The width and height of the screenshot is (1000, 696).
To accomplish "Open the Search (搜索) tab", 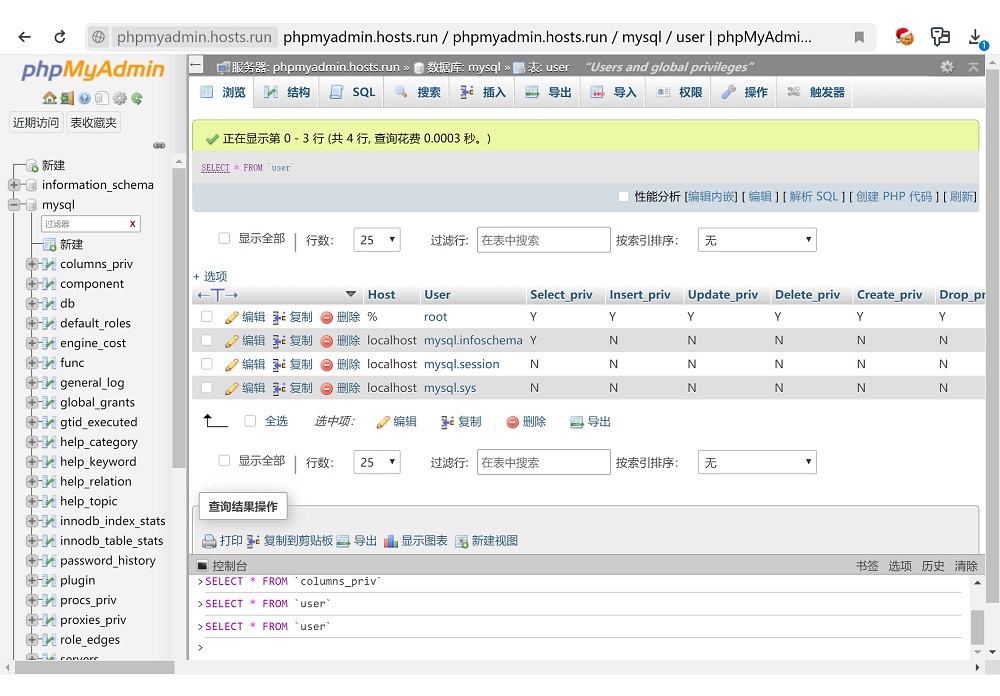I will click(x=417, y=93).
